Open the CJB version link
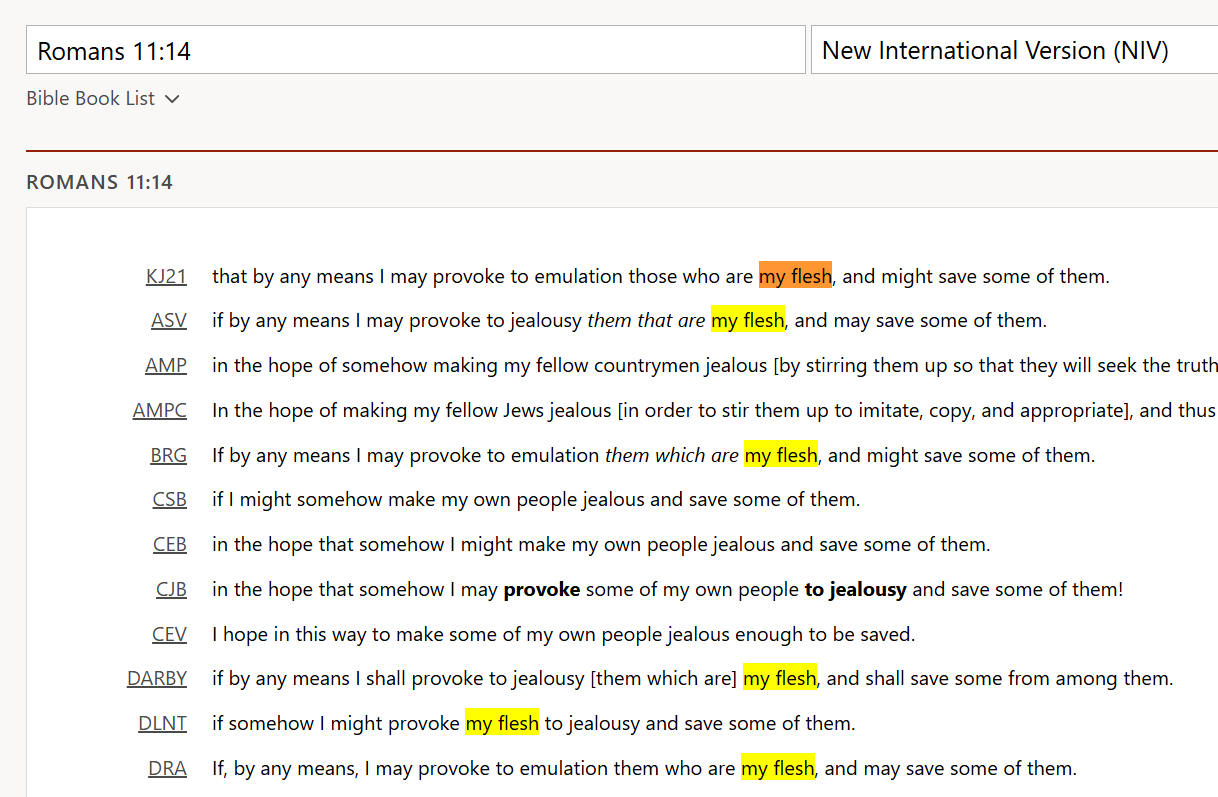Screen dimensions: 1218x797 tap(171, 589)
